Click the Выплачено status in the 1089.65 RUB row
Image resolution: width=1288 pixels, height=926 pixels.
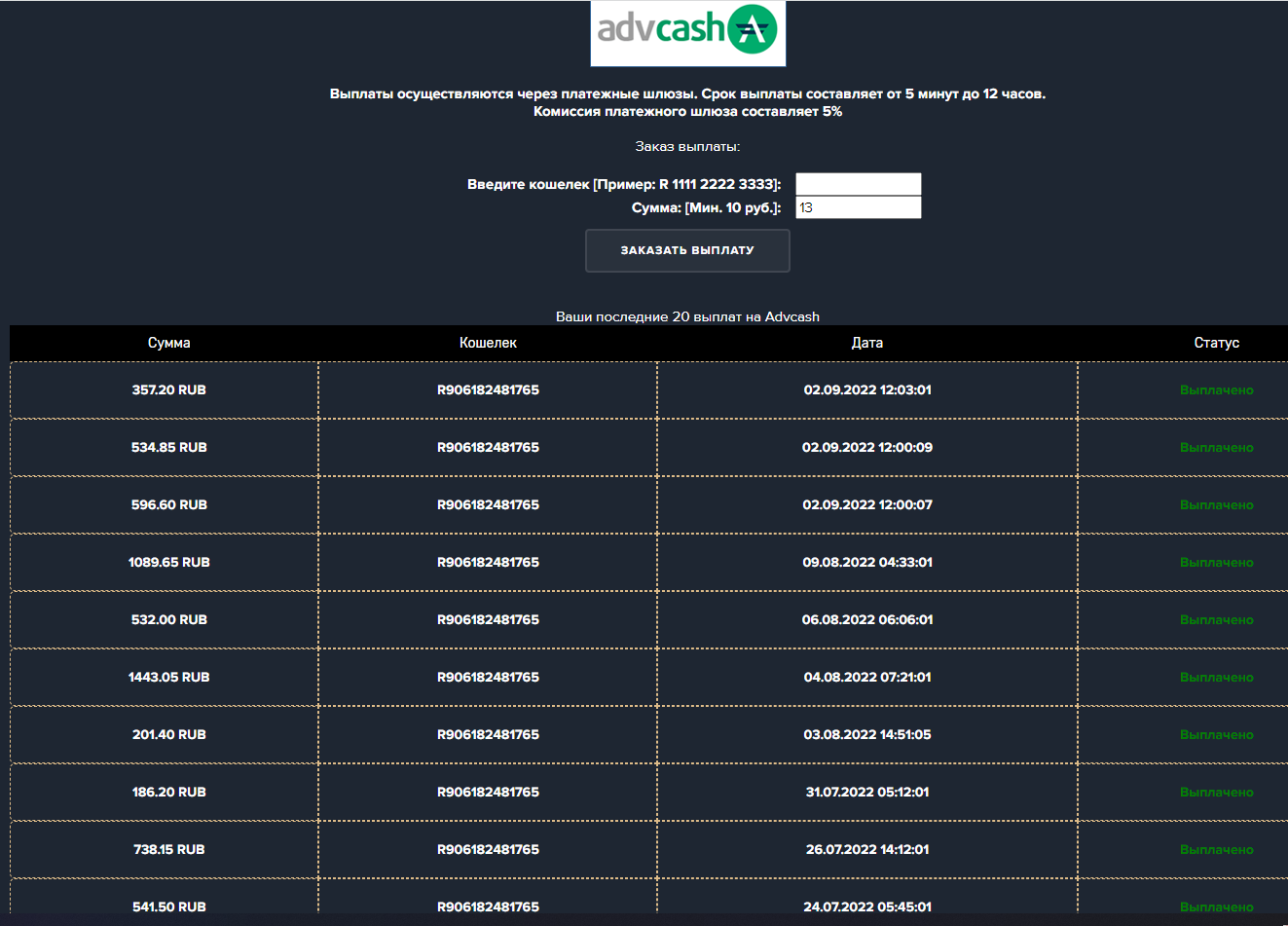[1217, 562]
